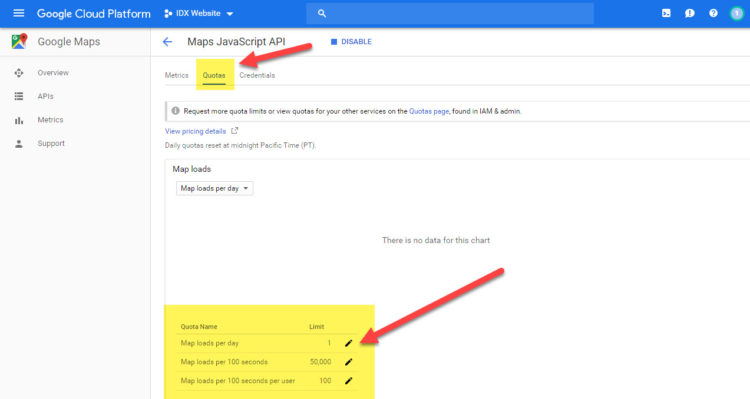This screenshot has width=750, height=399.
Task: Open the hamburger navigation menu
Action: click(19, 13)
